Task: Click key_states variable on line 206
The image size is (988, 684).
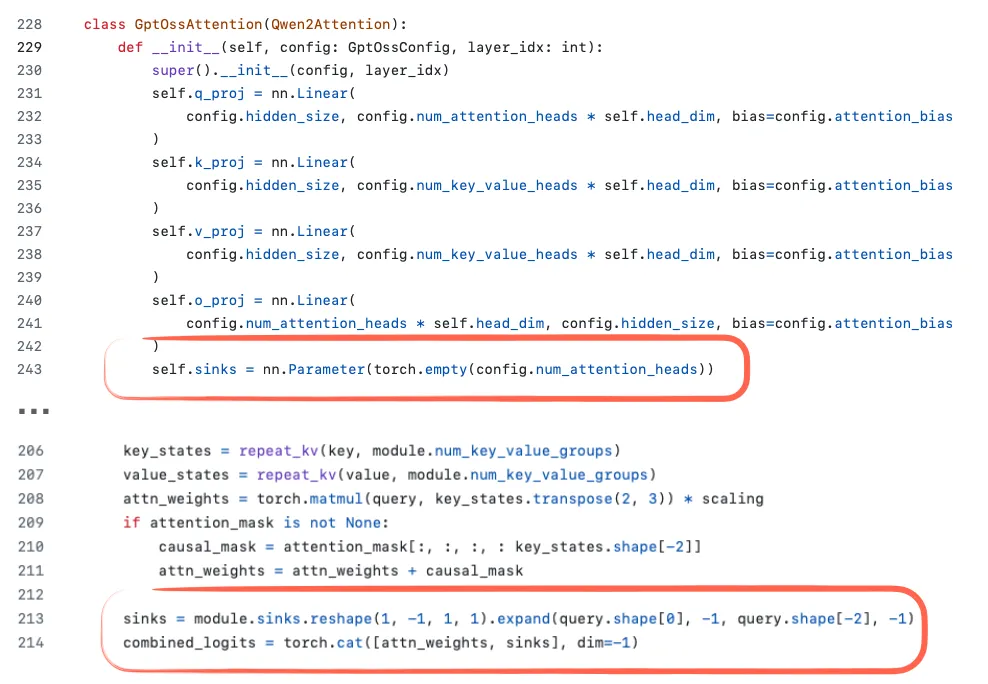Action: click(x=167, y=451)
